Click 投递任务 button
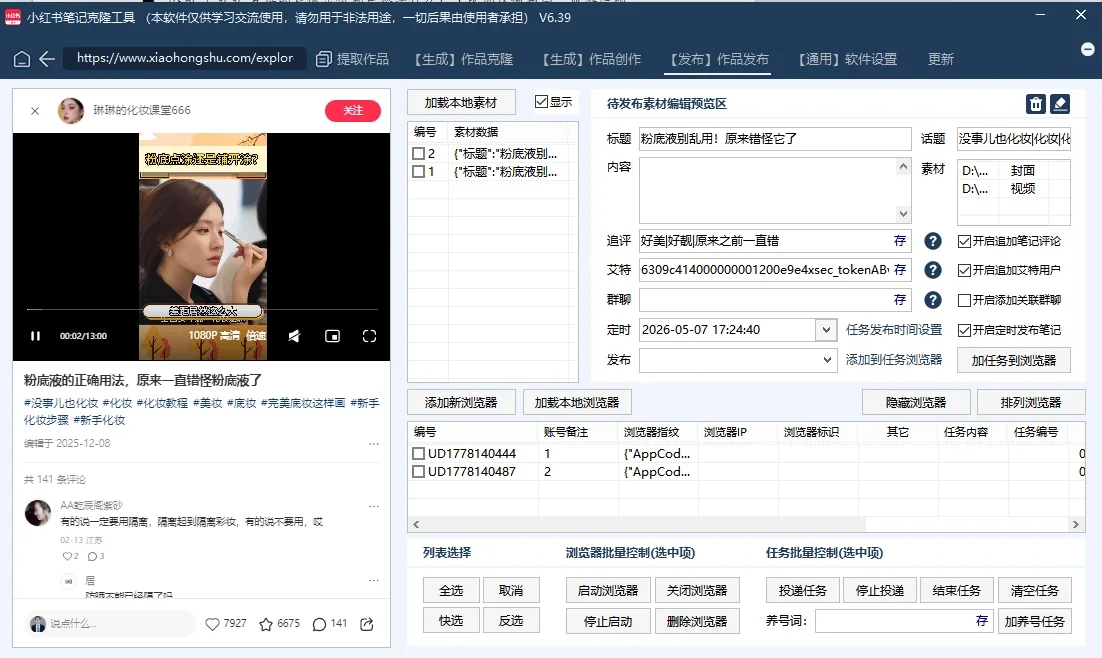This screenshot has height=658, width=1102. point(803,591)
